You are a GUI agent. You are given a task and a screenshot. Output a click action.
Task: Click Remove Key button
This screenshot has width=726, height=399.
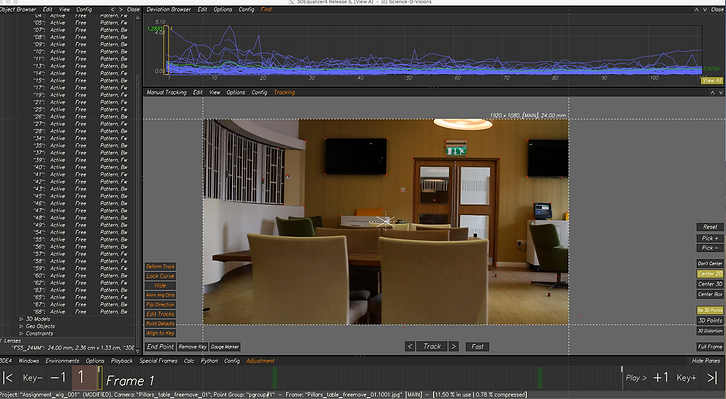(x=193, y=347)
